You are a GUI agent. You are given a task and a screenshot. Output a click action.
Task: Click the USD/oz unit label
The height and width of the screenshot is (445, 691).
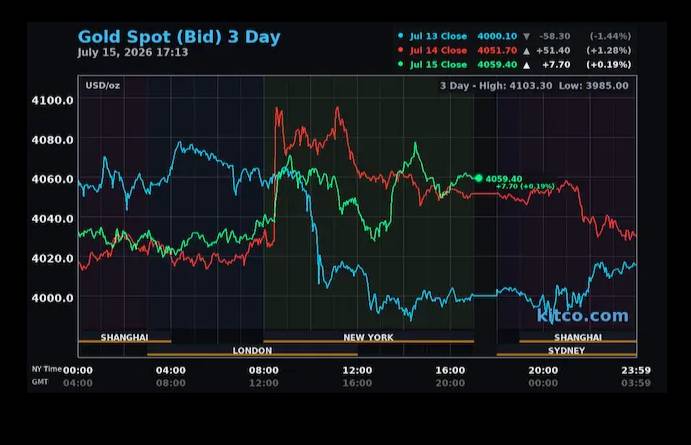(x=102, y=85)
